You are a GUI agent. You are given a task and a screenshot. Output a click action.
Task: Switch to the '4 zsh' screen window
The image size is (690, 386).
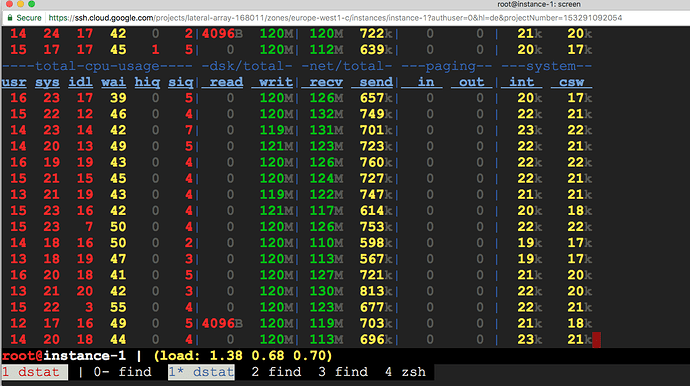click(405, 372)
